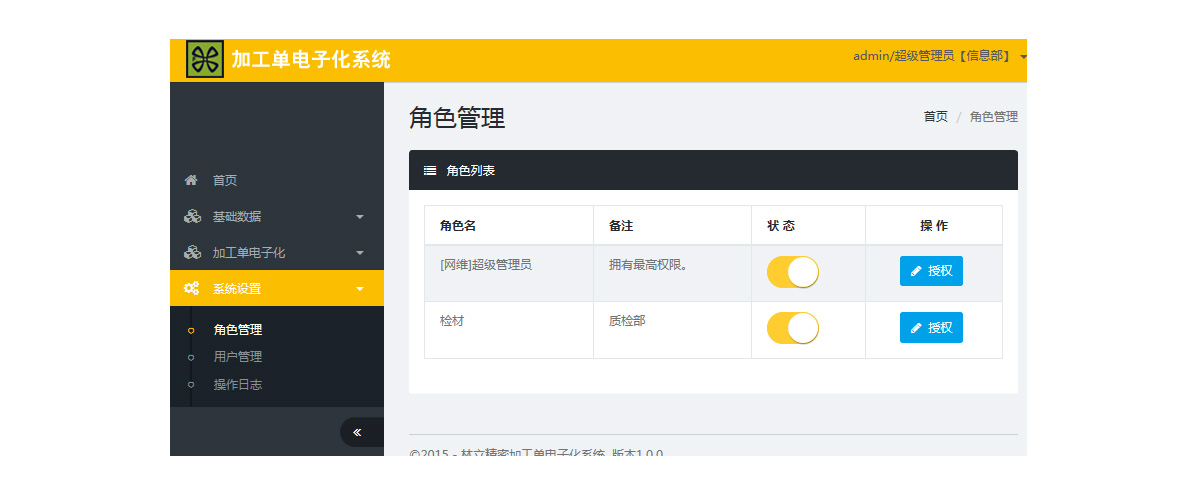Click the cubes icon beside 加工单电子化
Screen dimensions: 1200x500
pos(192,253)
